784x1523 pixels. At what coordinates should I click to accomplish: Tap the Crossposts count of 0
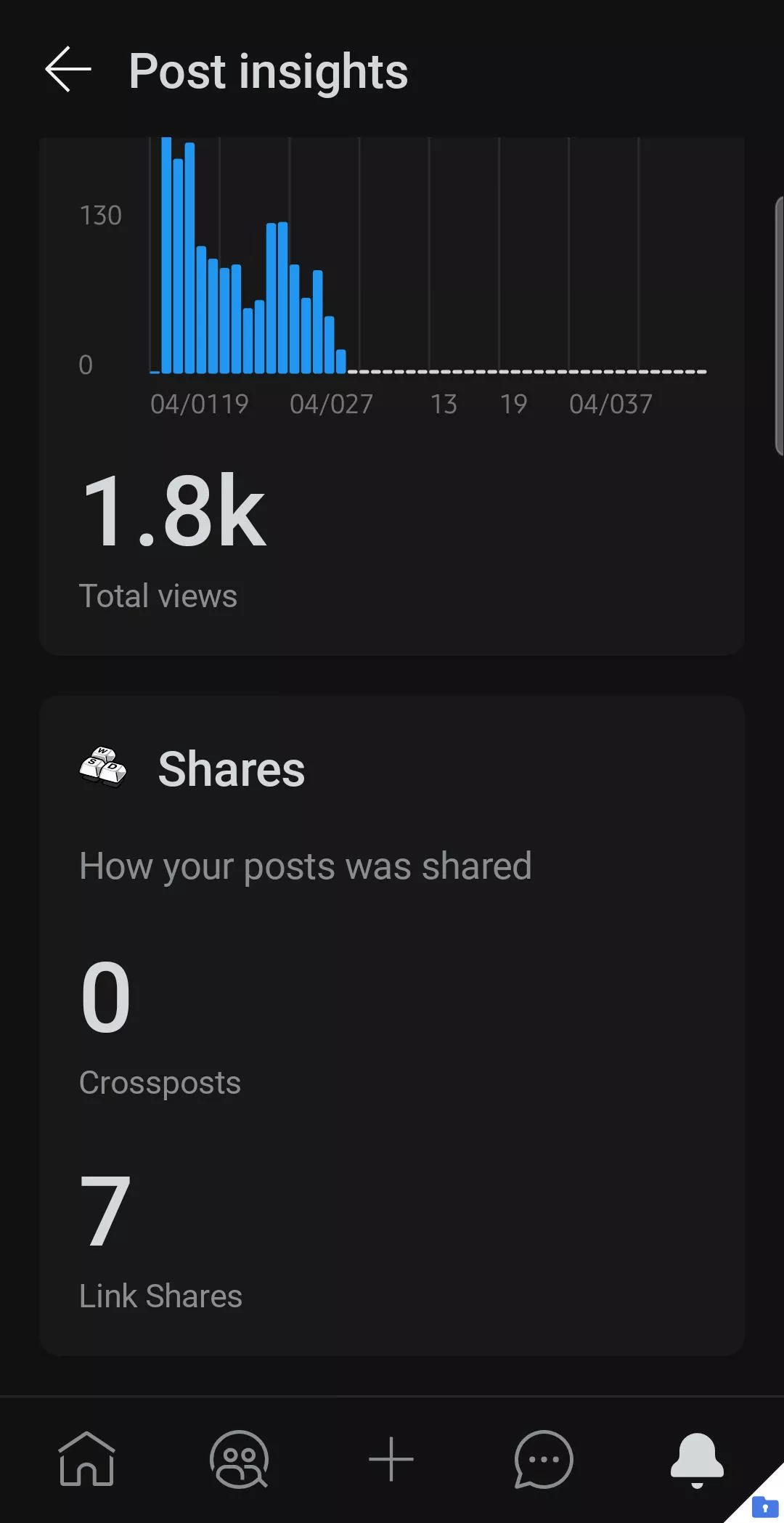(106, 996)
